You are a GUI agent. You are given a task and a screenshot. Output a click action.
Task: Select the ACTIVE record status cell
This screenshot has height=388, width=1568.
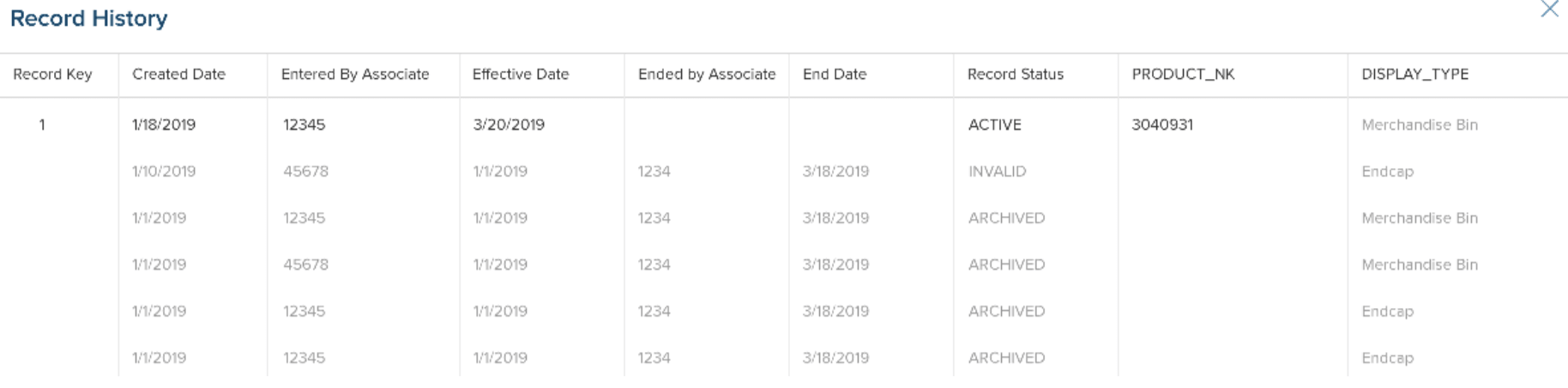click(x=995, y=125)
